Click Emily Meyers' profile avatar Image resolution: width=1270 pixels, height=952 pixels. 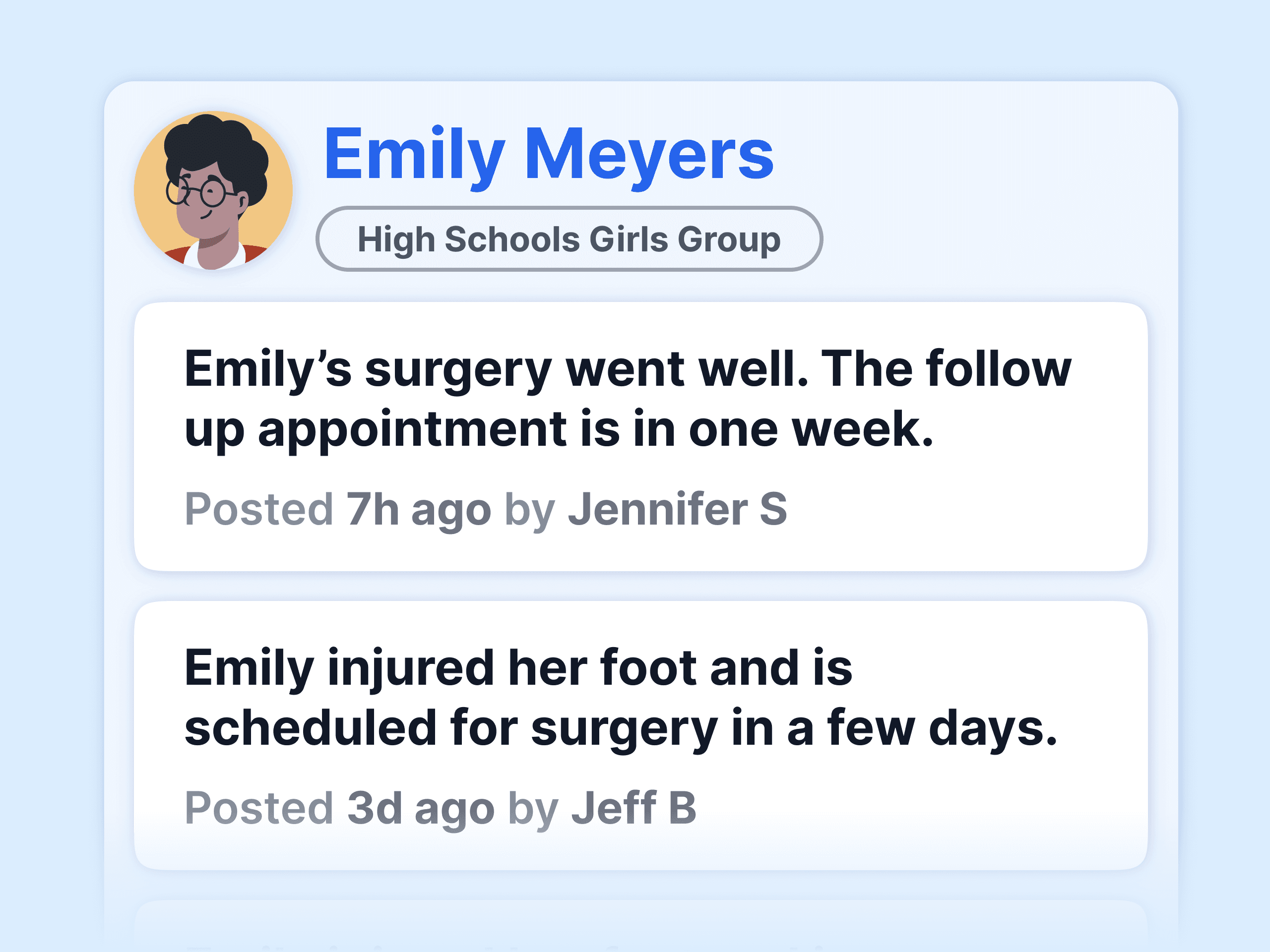[213, 190]
